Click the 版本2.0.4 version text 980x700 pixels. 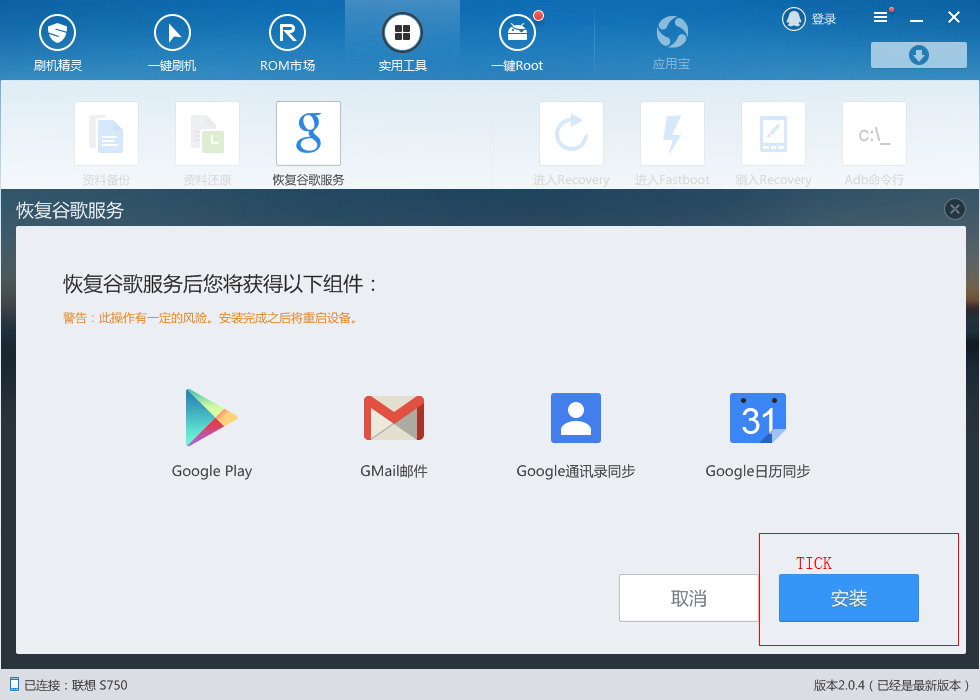point(892,685)
